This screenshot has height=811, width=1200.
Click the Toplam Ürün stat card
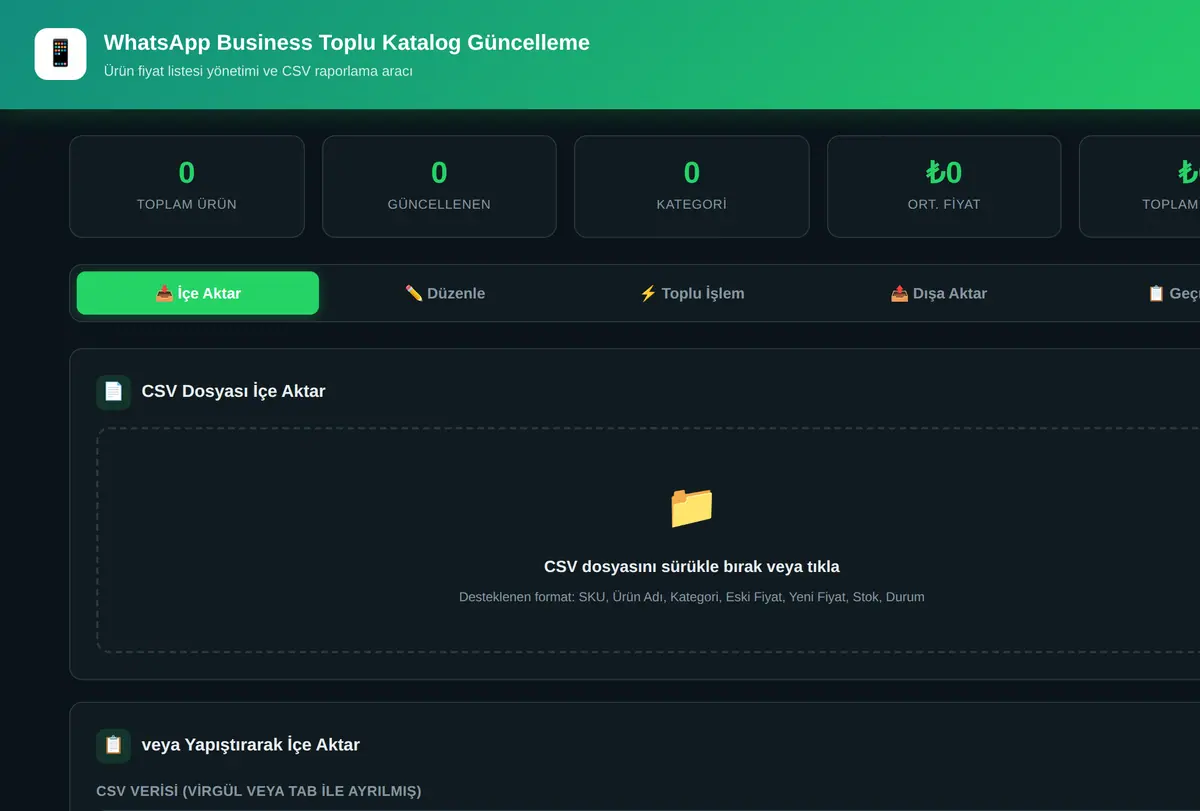pos(187,187)
